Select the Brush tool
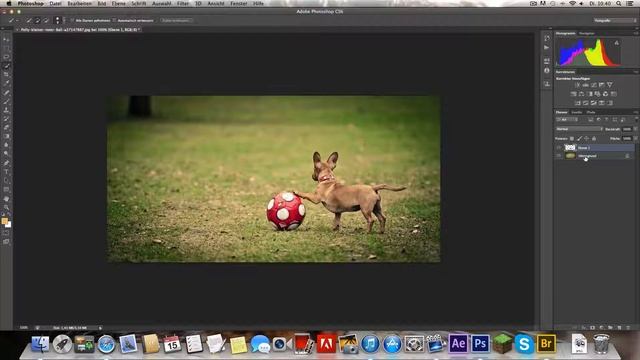This screenshot has height=360, width=640. [7, 101]
